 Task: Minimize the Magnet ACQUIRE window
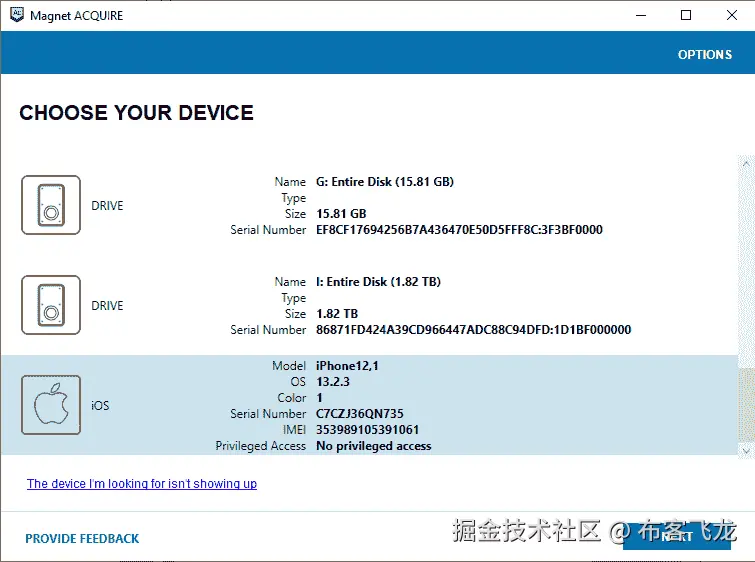coord(641,15)
